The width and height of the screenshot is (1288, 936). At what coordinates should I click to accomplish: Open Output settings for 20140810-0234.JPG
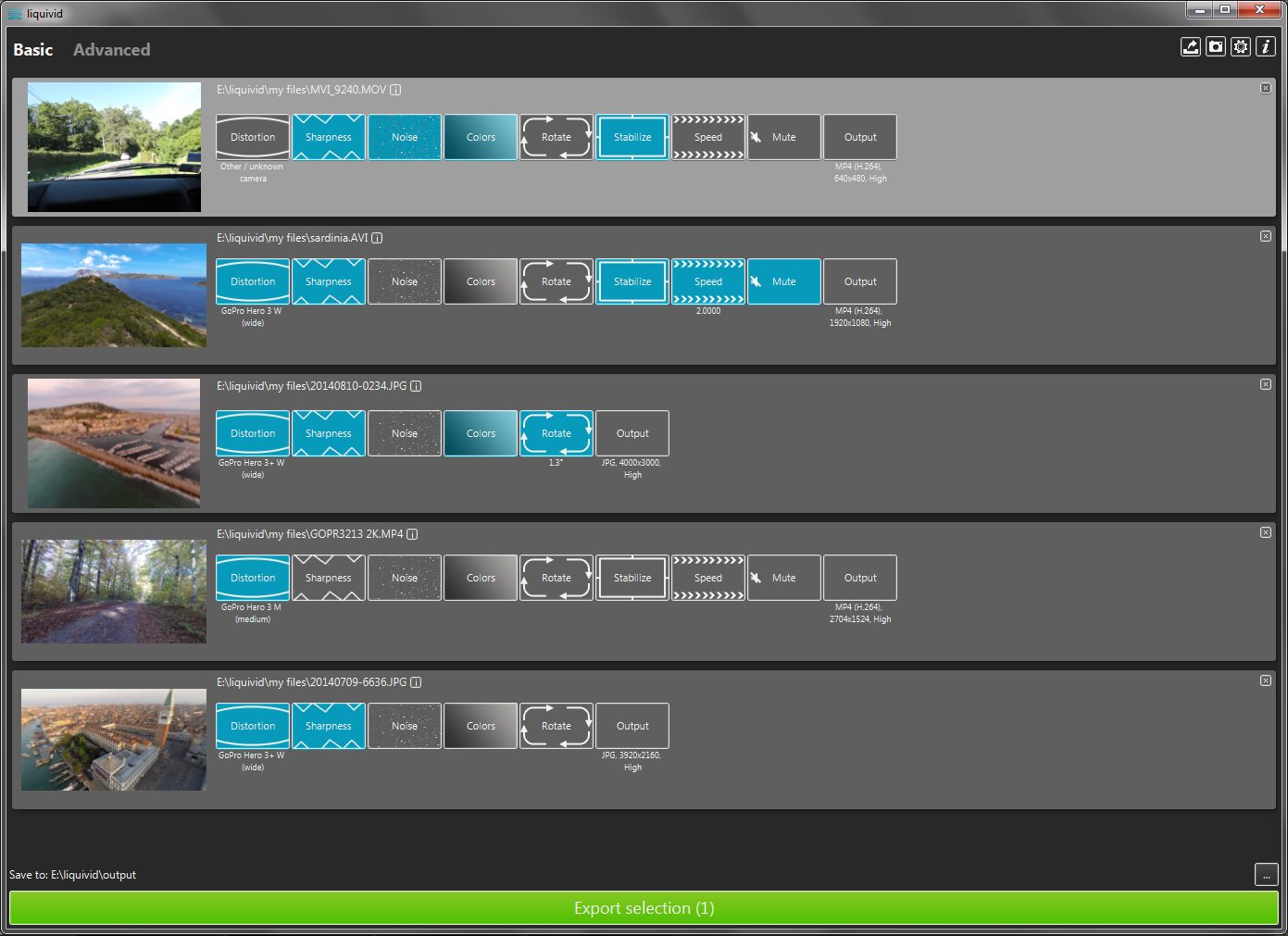[632, 433]
